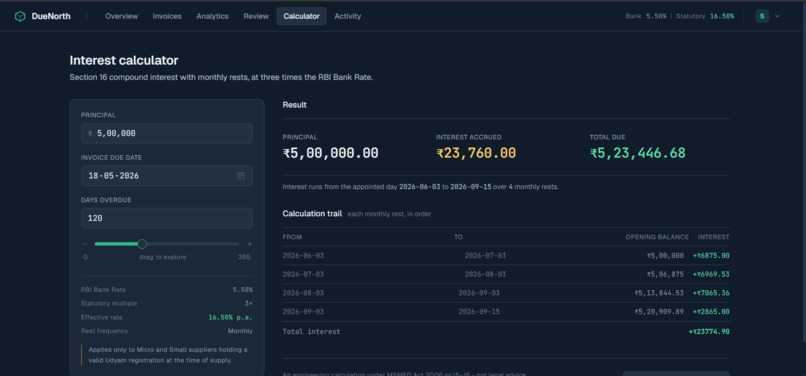Click the Principal input field
Screen dimensions: 806x376
[167, 133]
